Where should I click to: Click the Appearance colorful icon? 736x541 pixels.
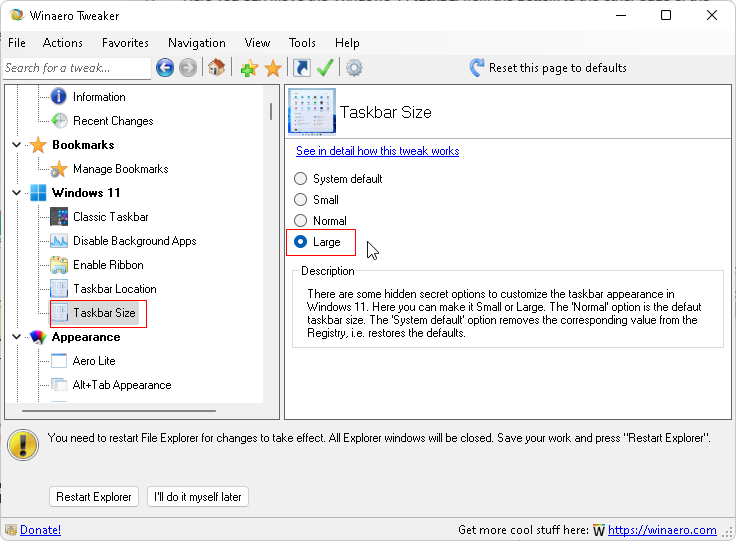(x=38, y=337)
